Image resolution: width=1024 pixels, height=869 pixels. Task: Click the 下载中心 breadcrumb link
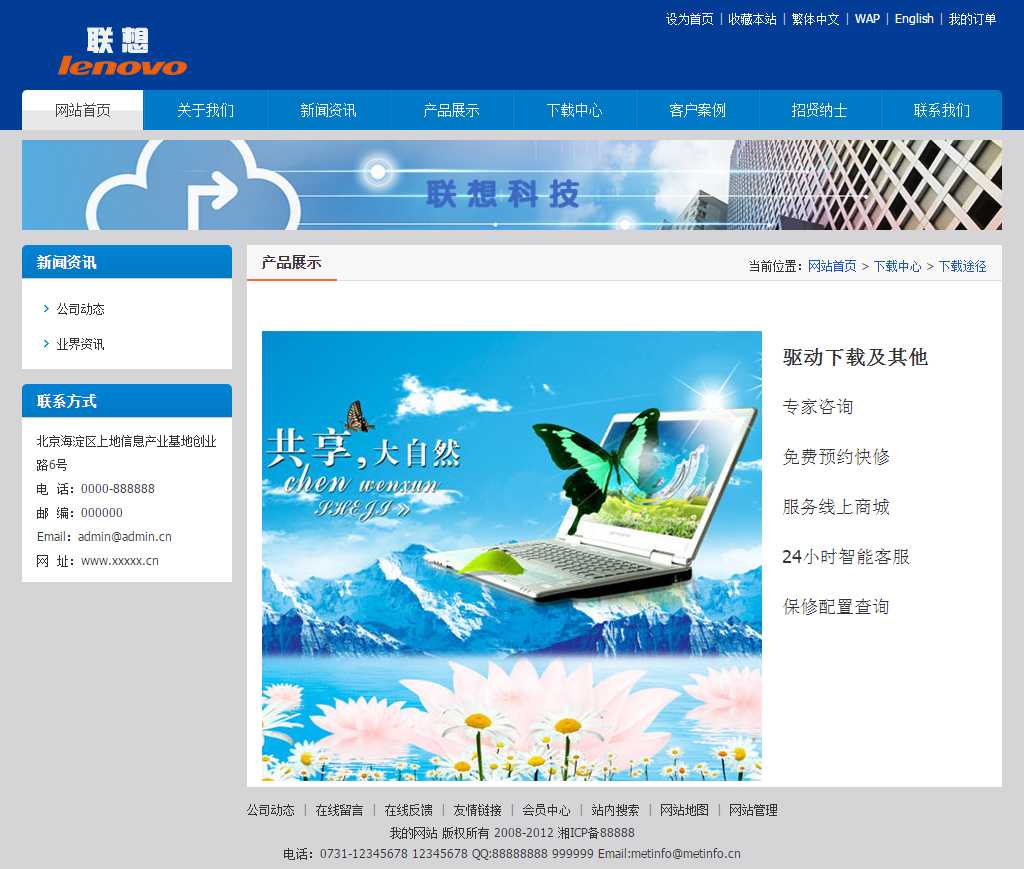click(897, 266)
